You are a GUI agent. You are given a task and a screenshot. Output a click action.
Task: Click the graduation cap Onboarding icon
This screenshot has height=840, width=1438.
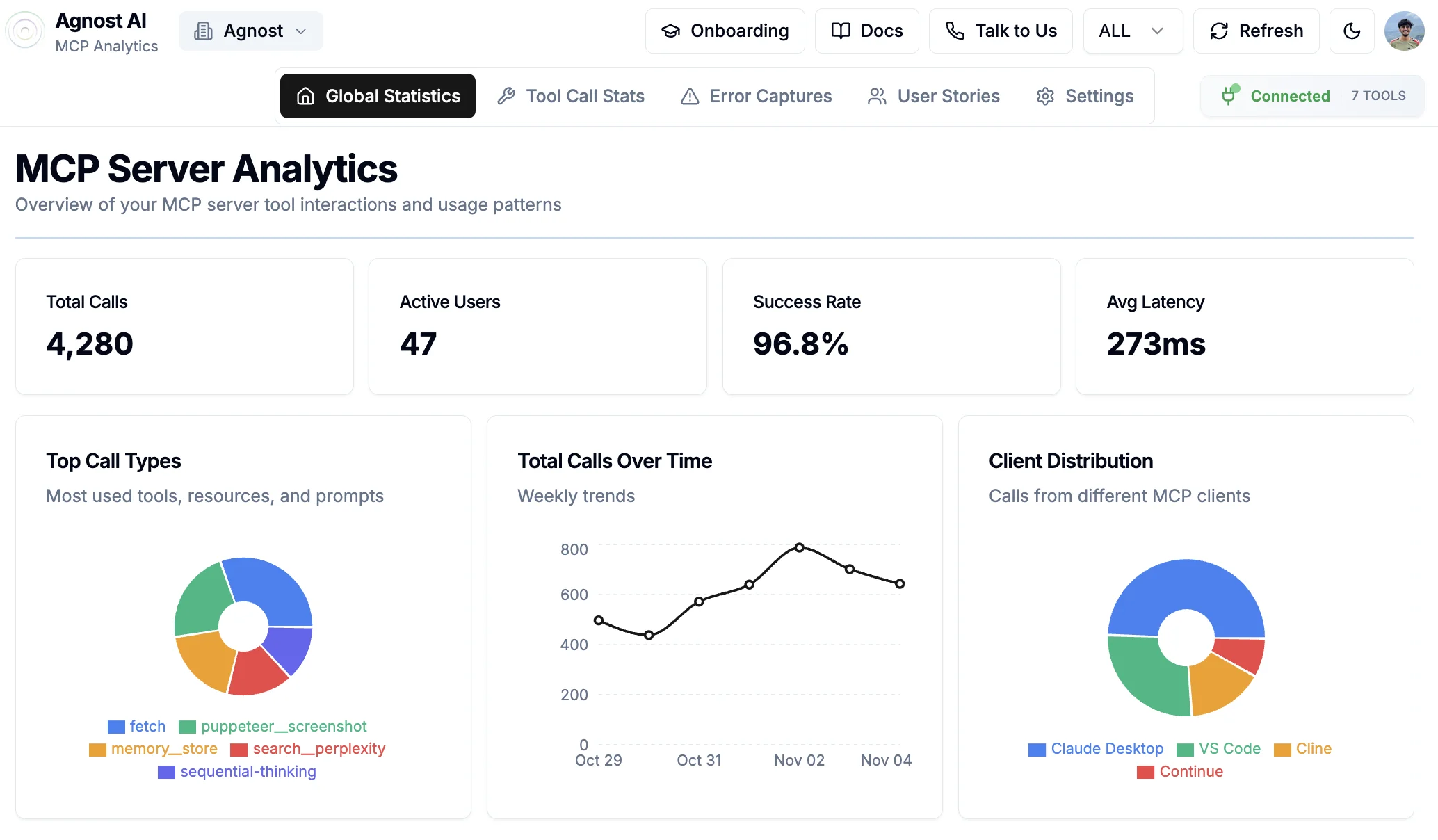point(670,31)
